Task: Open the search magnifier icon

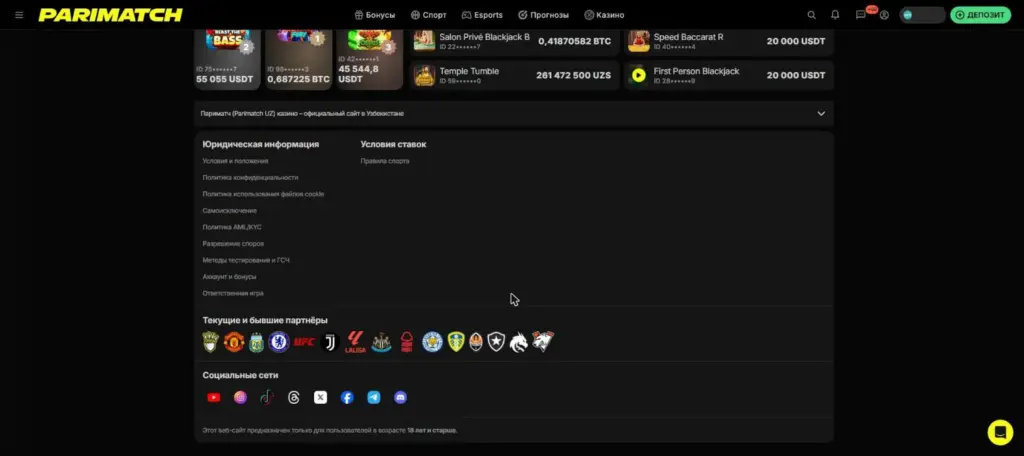Action: 811,14
